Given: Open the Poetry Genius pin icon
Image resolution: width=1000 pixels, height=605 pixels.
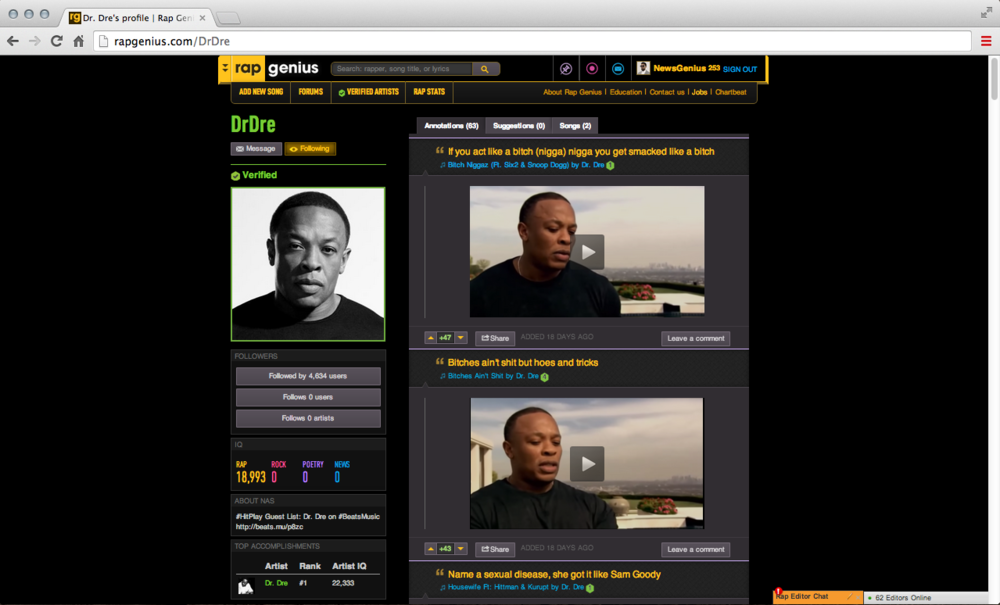Looking at the screenshot, I should tap(565, 67).
